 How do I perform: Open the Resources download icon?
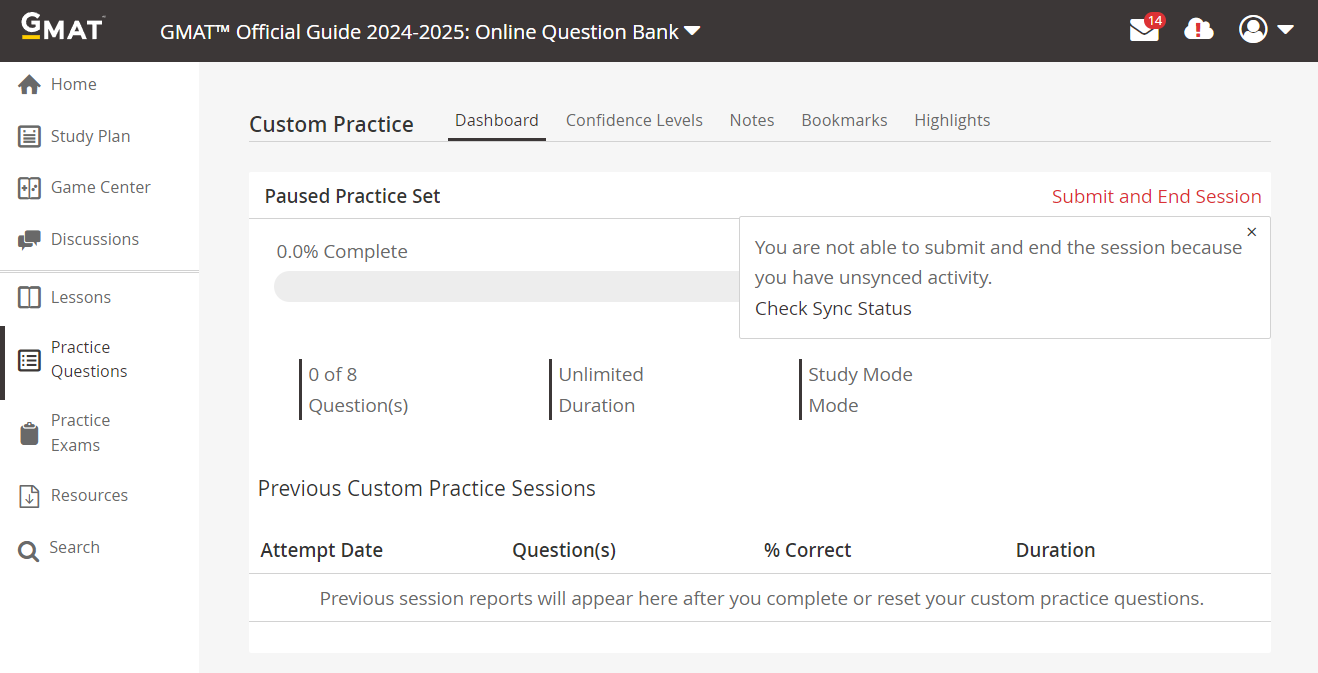(x=29, y=496)
